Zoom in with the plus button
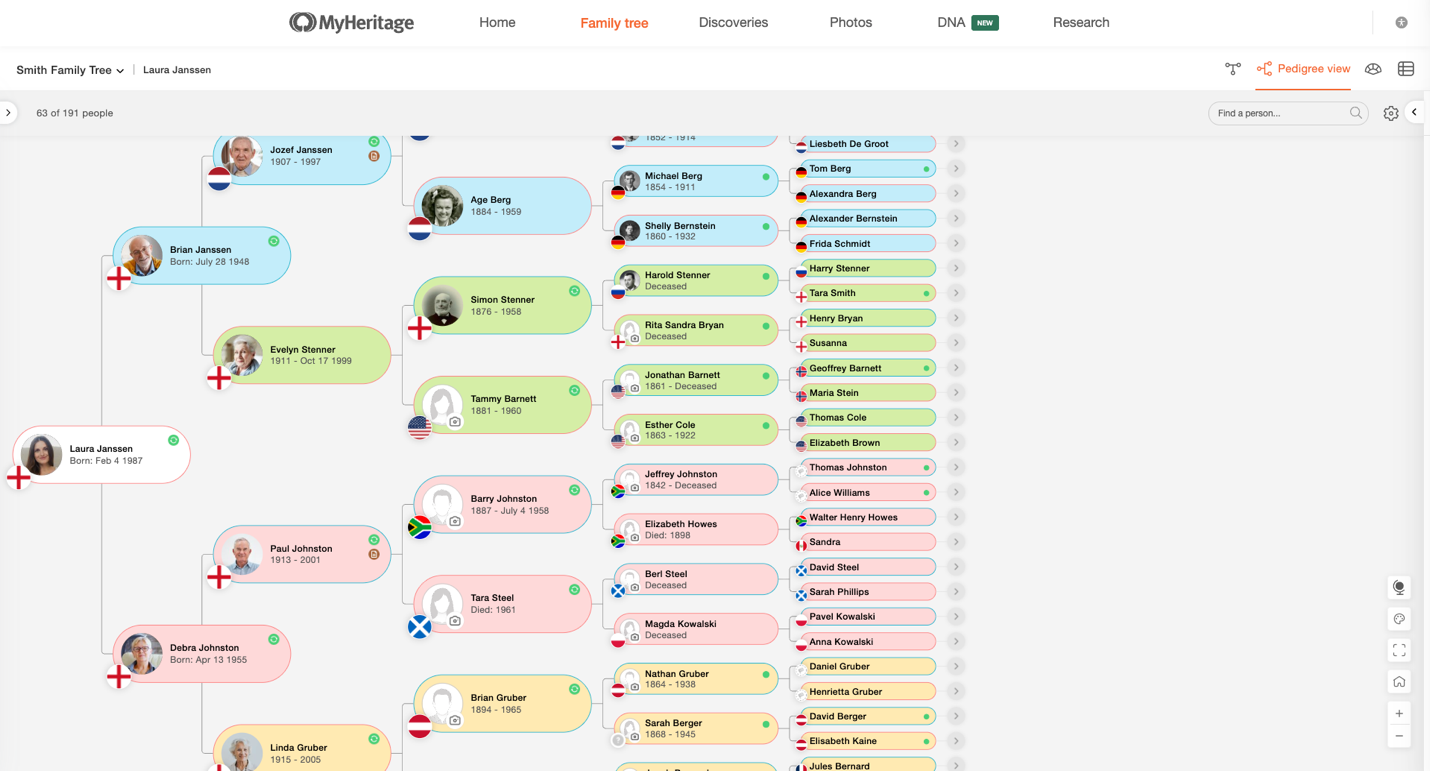The image size is (1430, 771). point(1399,713)
